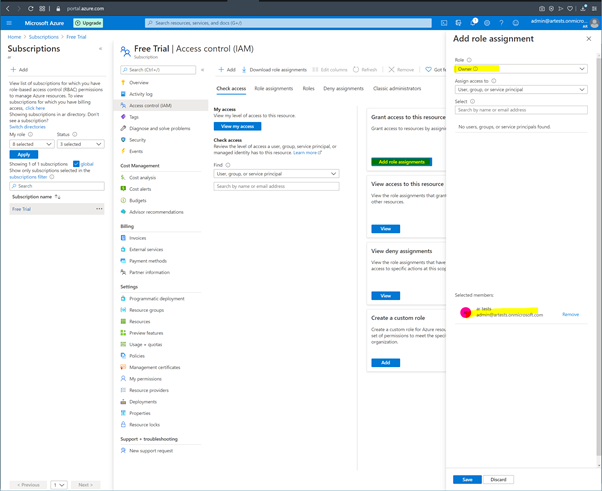The width and height of the screenshot is (602, 491).
Task: Remove the selected member via Remove link
Action: (570, 314)
